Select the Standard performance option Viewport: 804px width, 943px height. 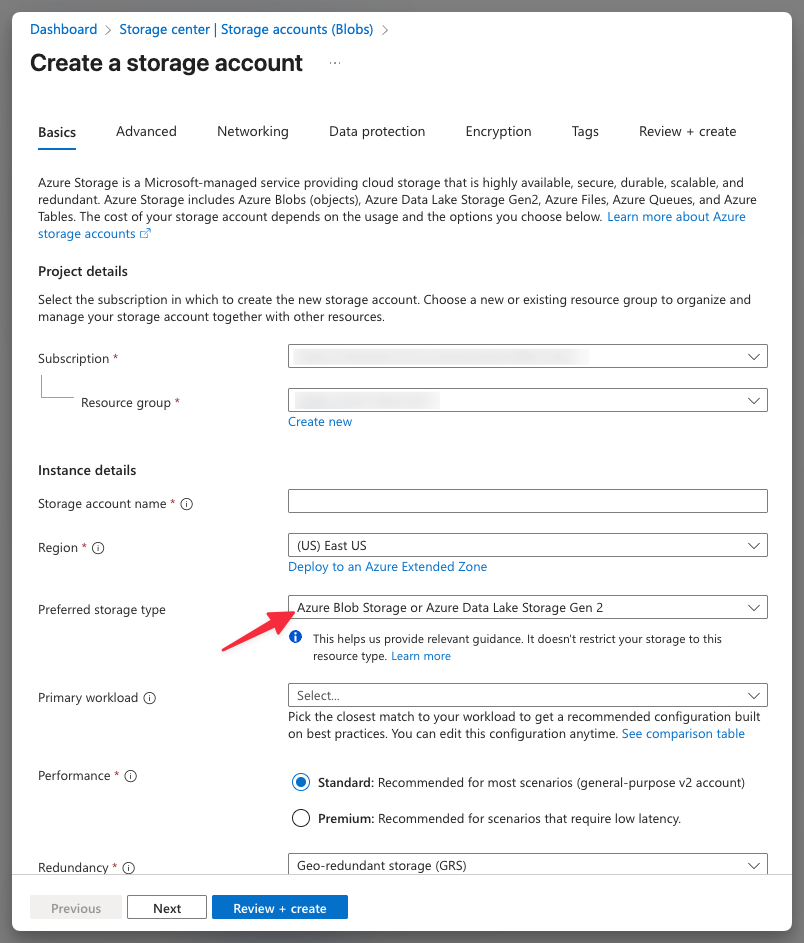[x=301, y=782]
